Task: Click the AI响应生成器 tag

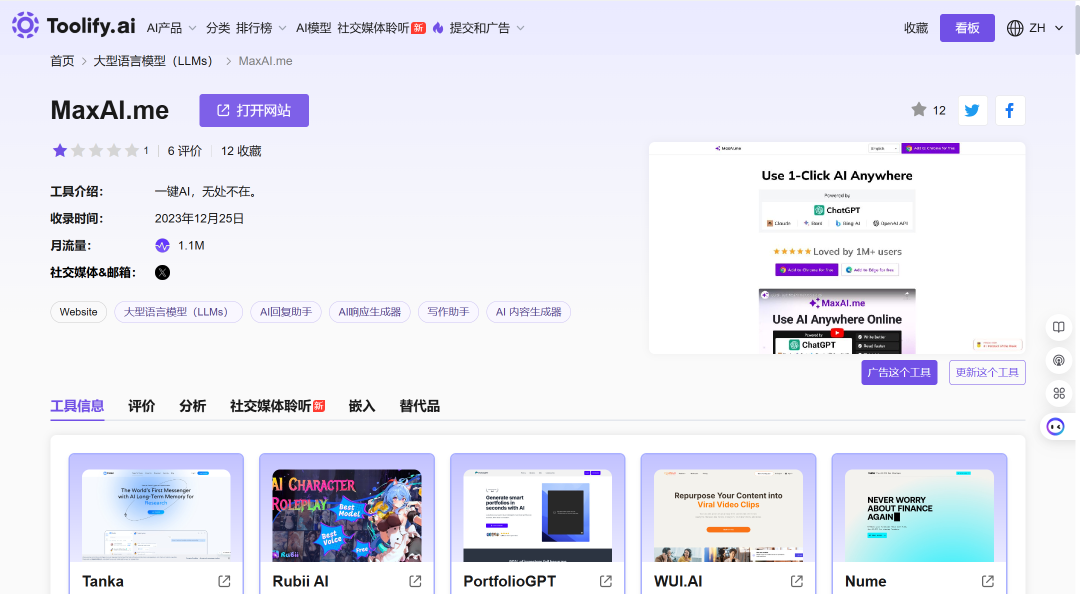Action: (x=370, y=312)
